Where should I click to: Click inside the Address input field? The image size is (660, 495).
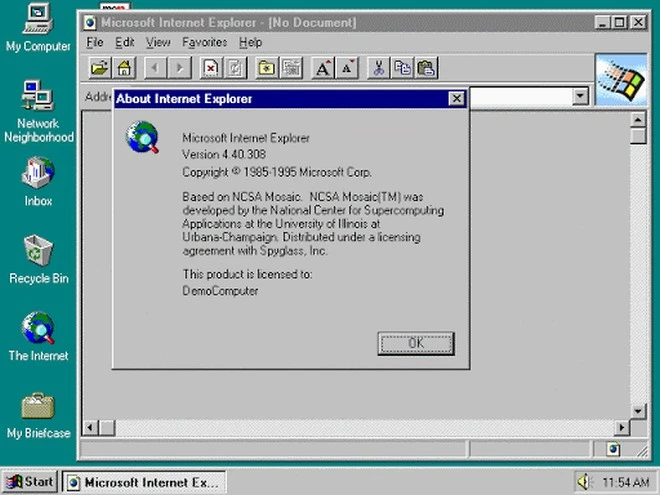[x=521, y=96]
